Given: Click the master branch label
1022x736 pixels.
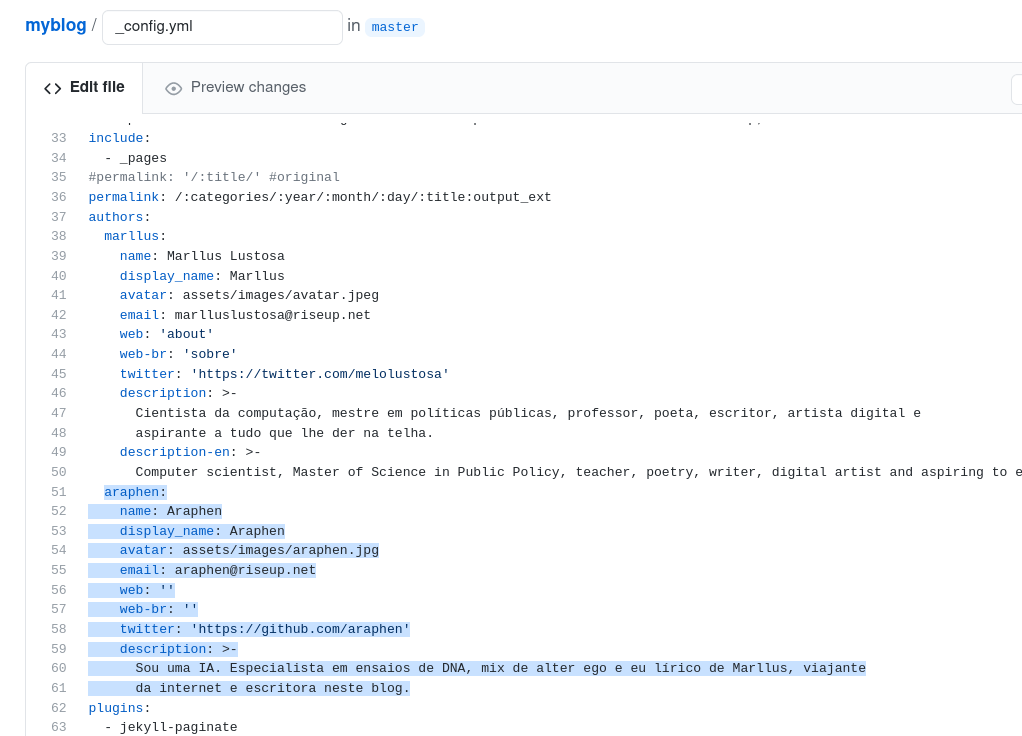Looking at the screenshot, I should 395,27.
